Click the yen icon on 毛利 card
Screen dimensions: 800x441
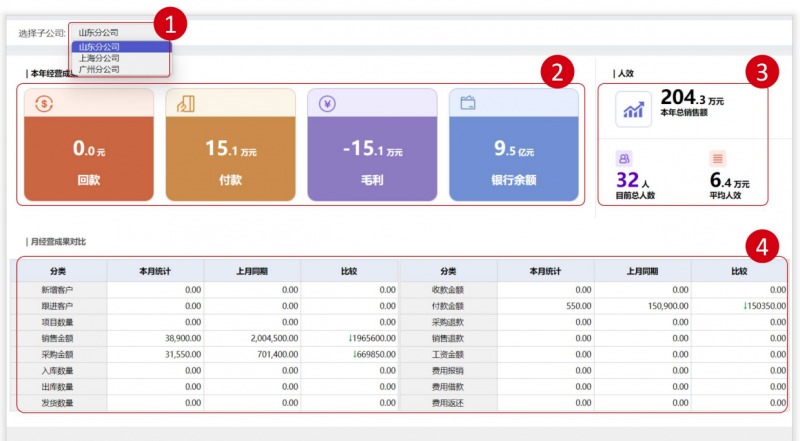pyautogui.click(x=327, y=103)
